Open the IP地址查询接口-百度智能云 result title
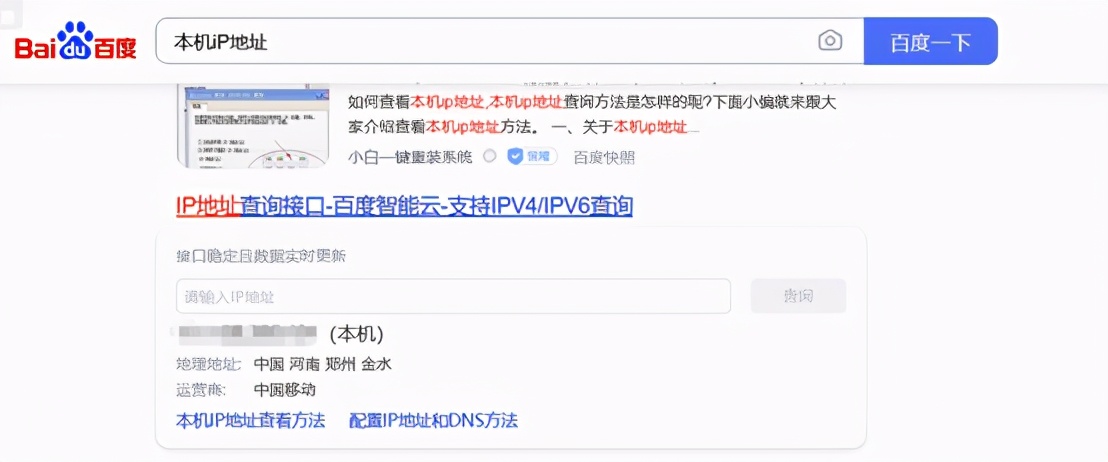 point(404,206)
